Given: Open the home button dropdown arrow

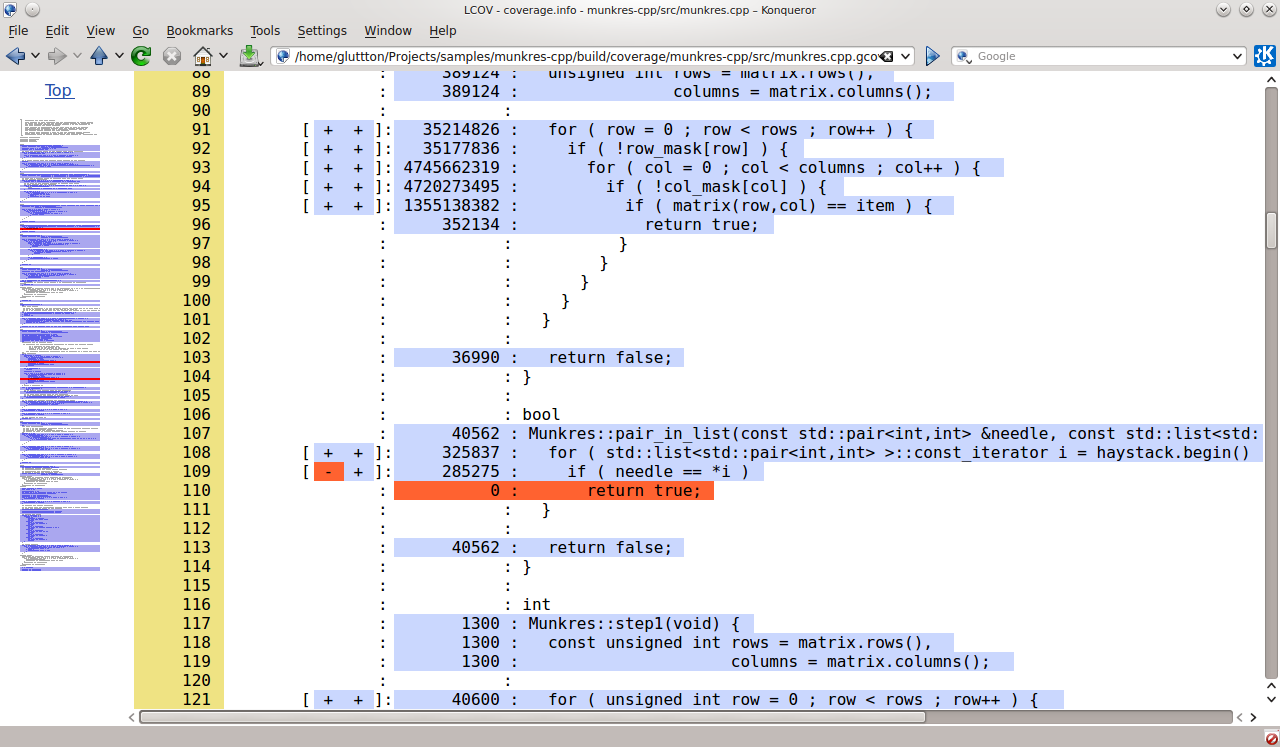Looking at the screenshot, I should pyautogui.click(x=223, y=56).
